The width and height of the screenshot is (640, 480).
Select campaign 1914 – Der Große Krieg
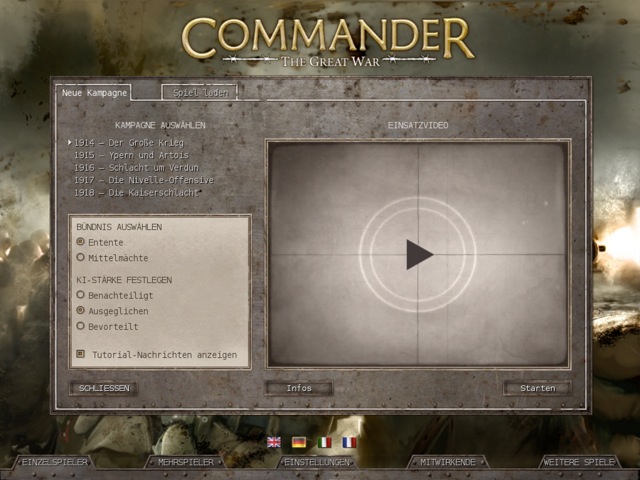[129, 142]
